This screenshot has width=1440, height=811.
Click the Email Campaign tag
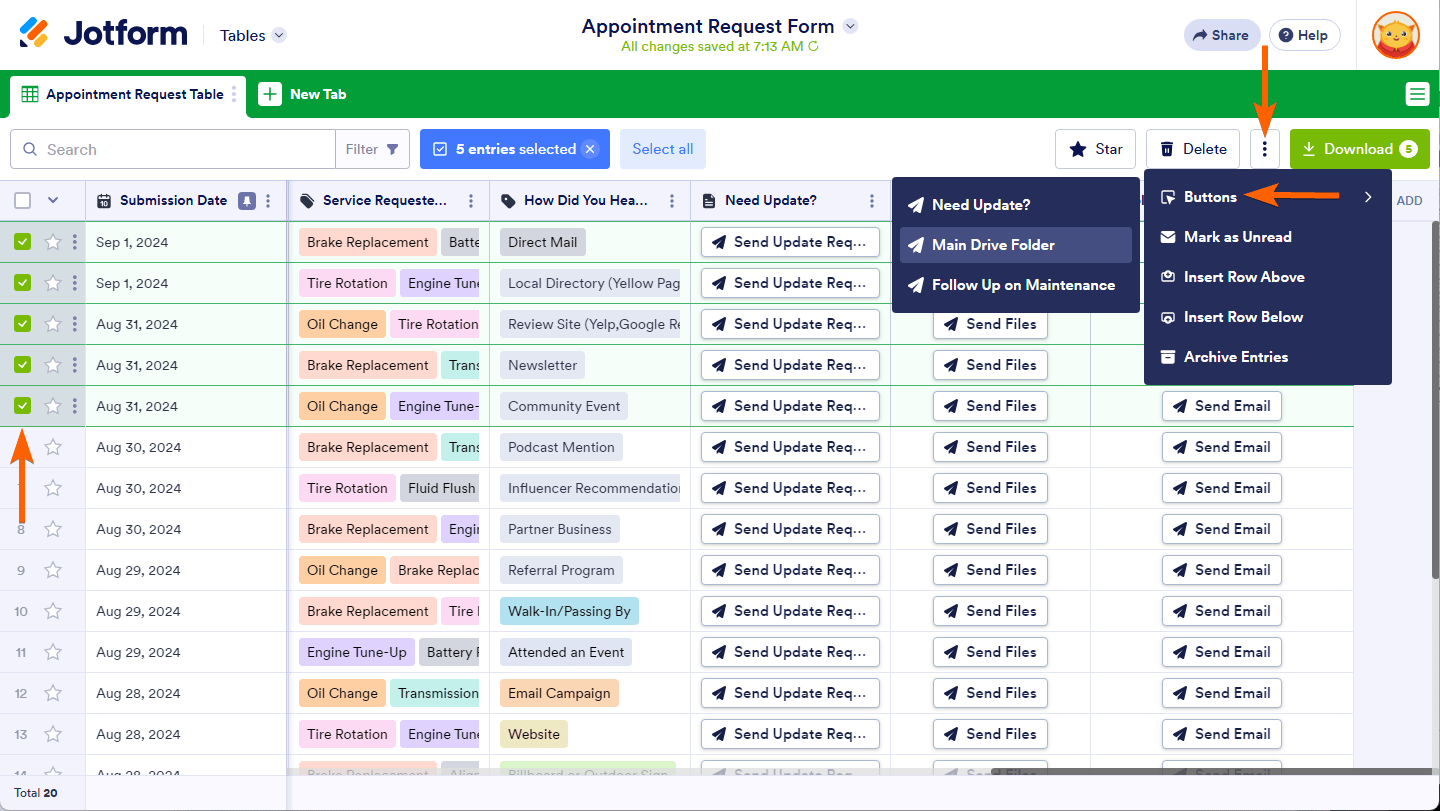point(559,693)
